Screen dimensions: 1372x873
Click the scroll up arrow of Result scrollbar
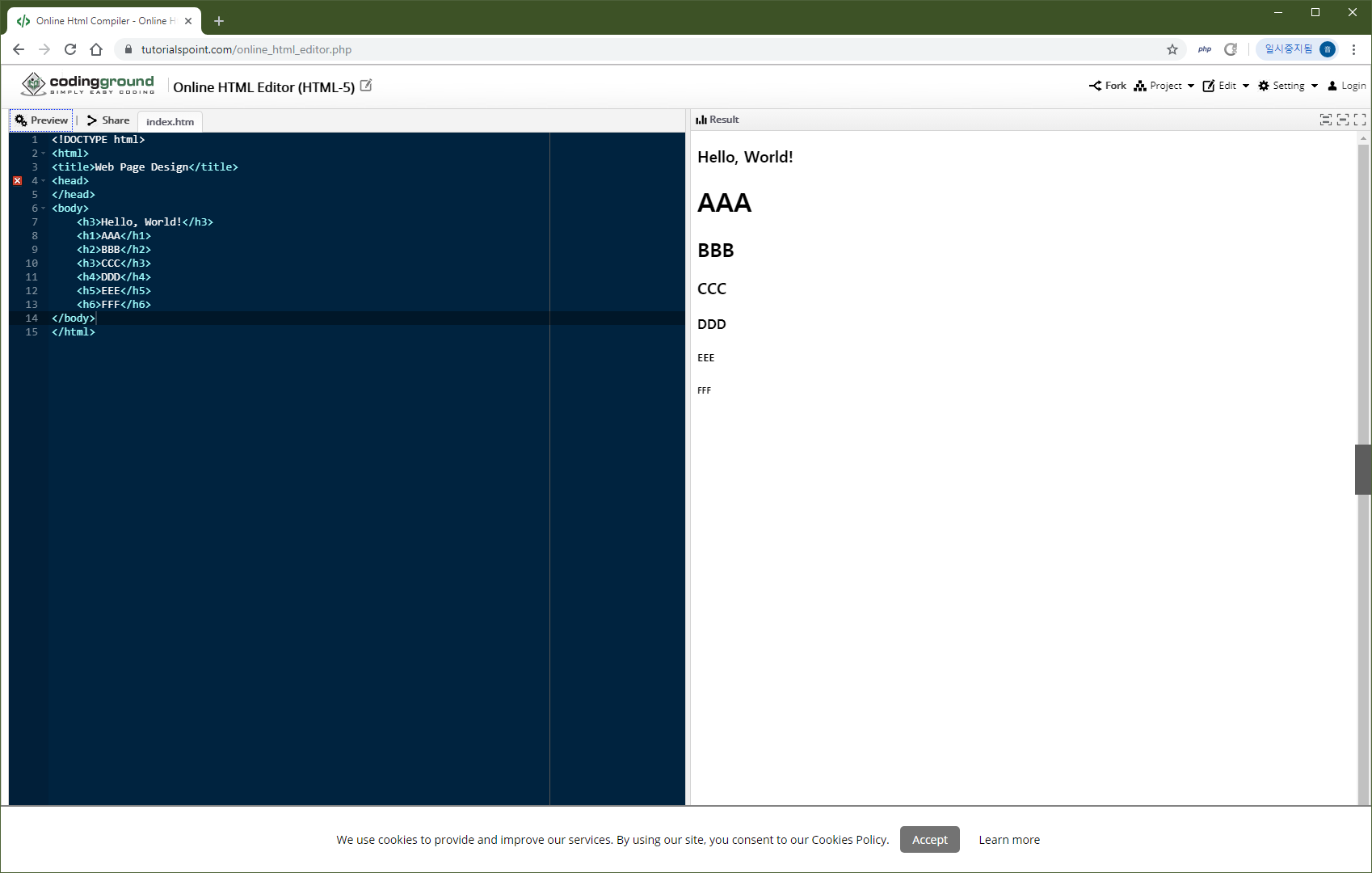pyautogui.click(x=1363, y=138)
